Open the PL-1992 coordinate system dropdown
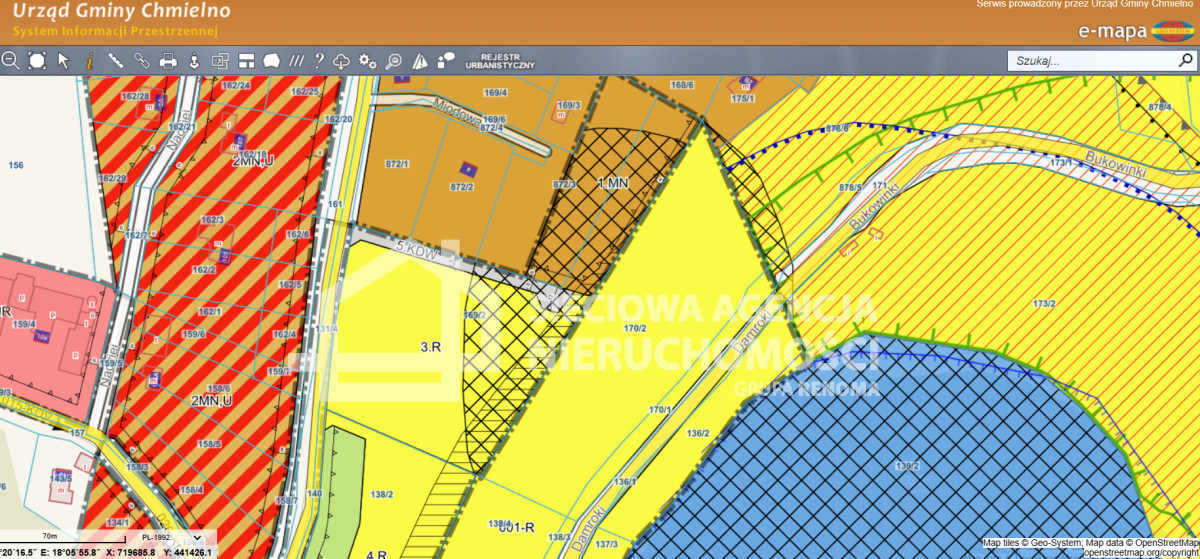 point(173,537)
